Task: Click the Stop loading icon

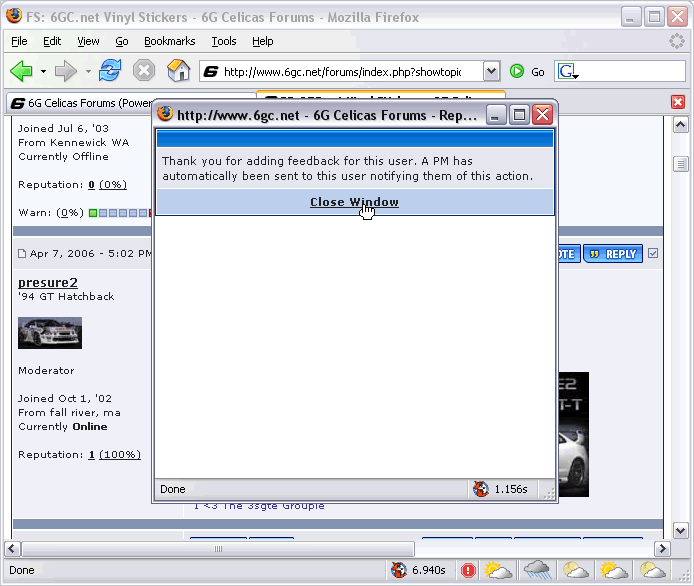Action: 144,70
